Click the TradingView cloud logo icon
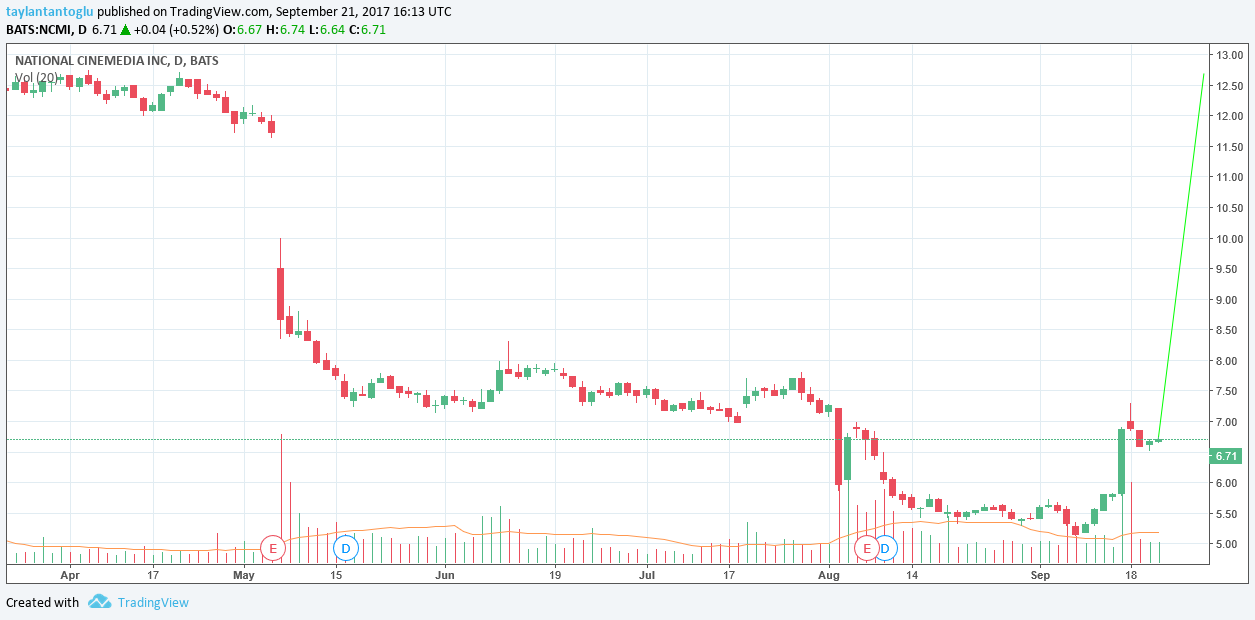Viewport: 1255px width, 620px height. pos(99,602)
